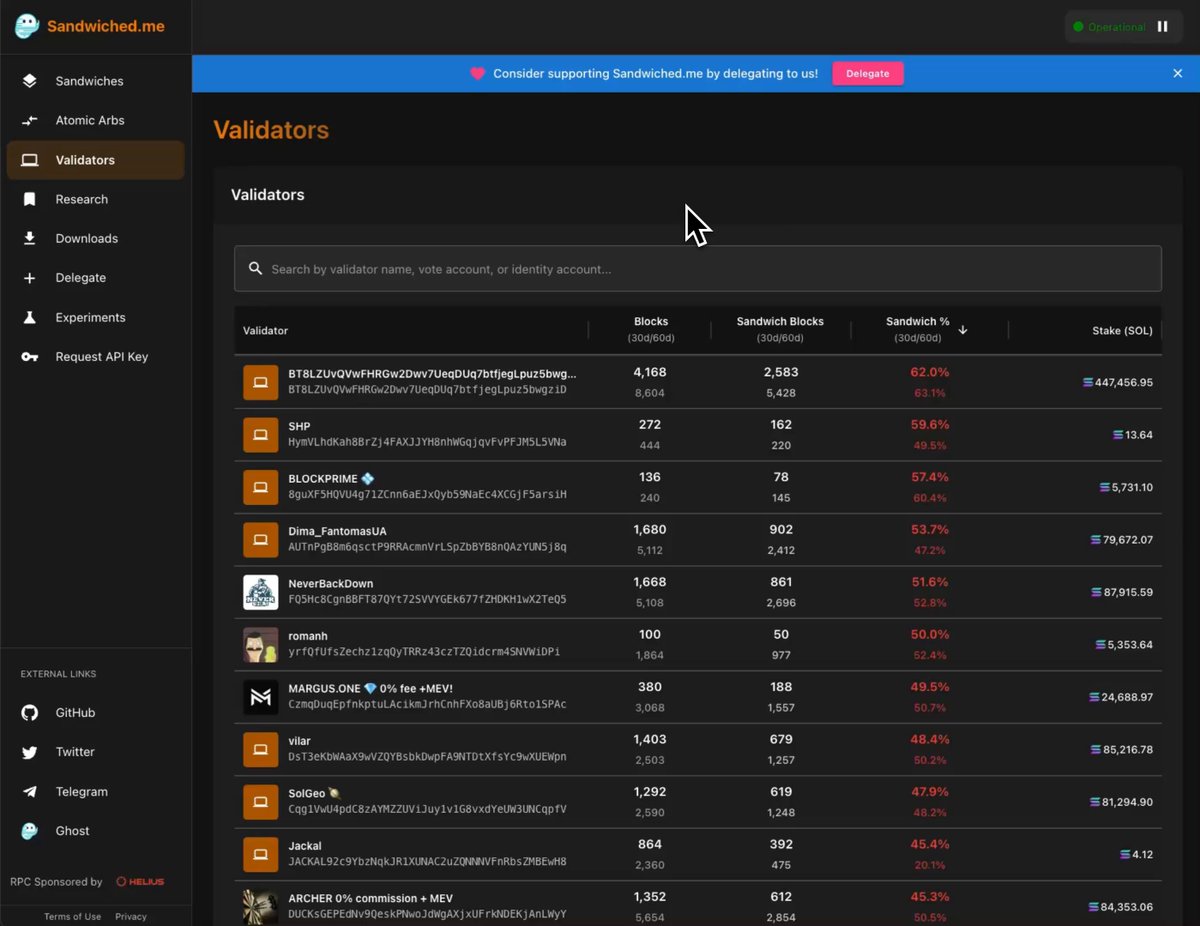Go to the Research section
The image size is (1200, 926).
coord(95,199)
